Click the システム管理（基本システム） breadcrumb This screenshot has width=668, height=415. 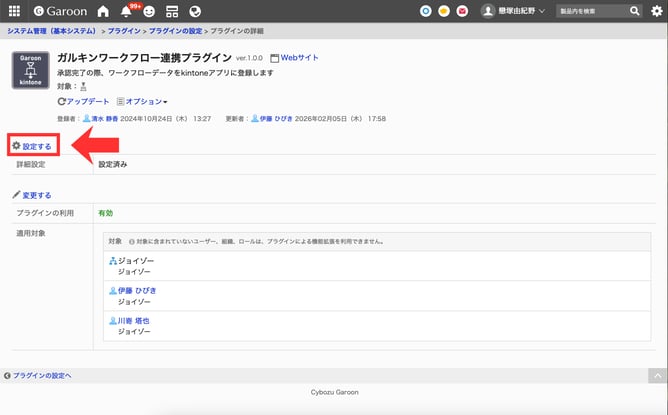[51, 32]
